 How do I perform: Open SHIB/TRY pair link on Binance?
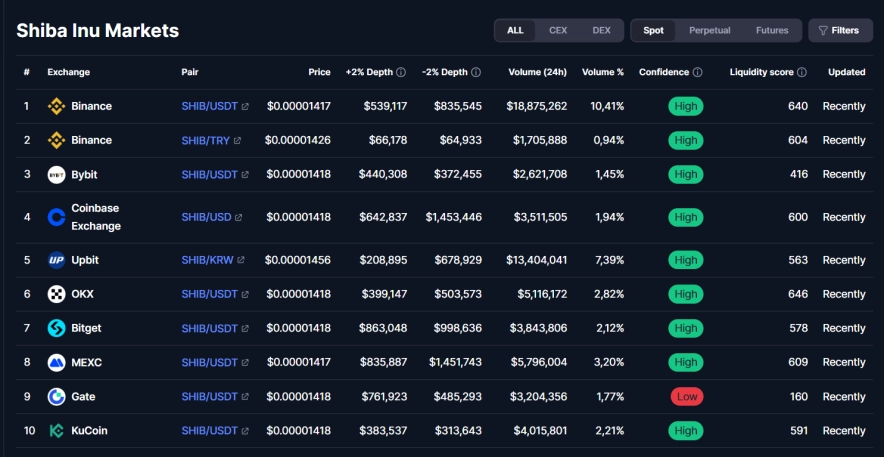click(205, 140)
